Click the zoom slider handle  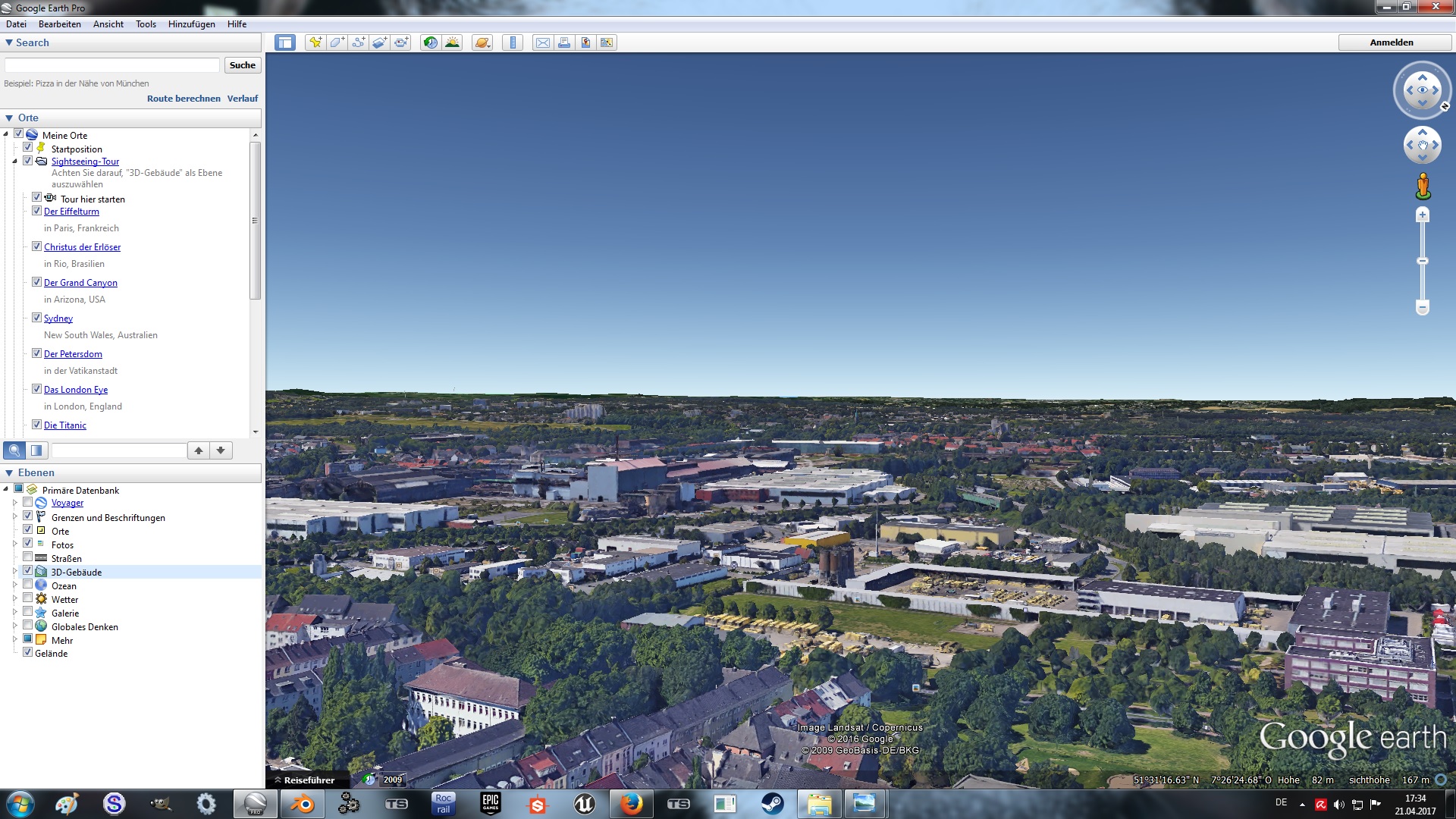click(1423, 261)
